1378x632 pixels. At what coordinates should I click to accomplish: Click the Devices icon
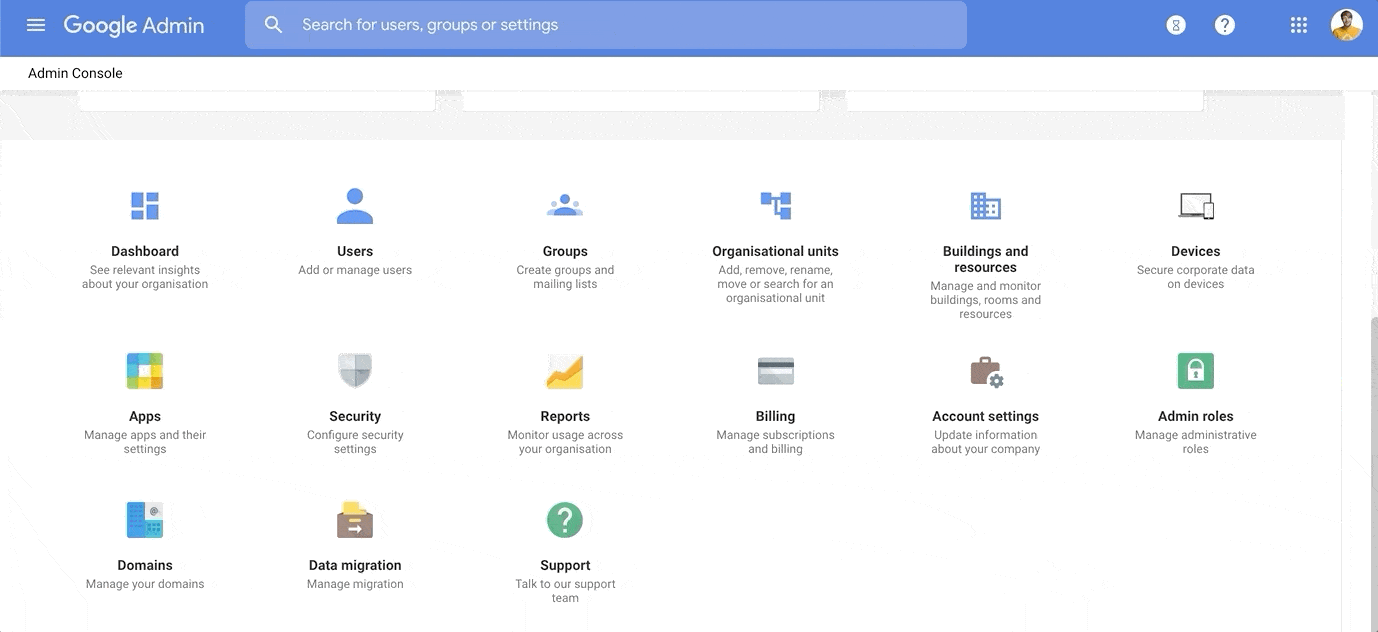[x=1195, y=206]
